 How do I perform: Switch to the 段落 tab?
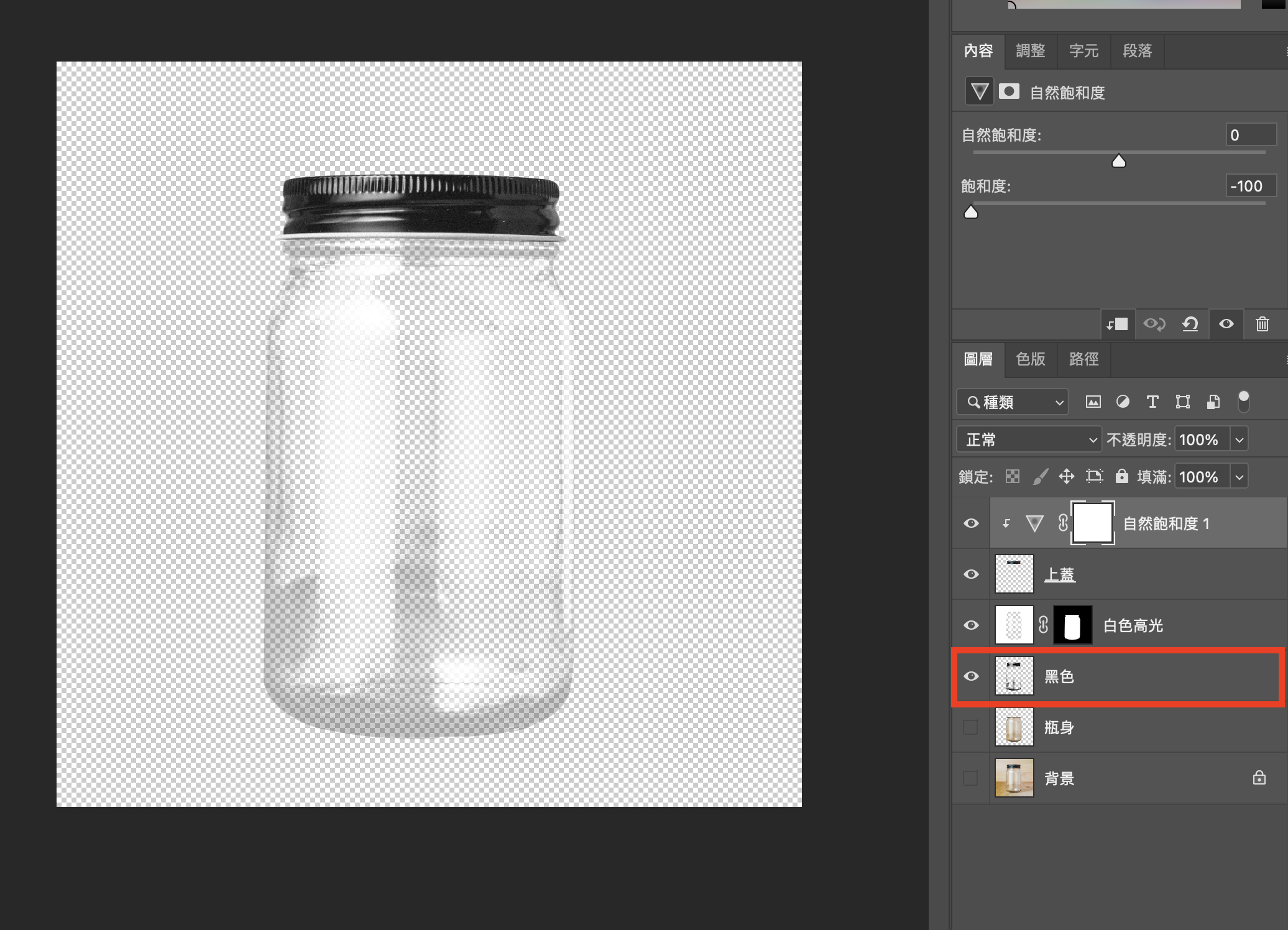point(1137,51)
